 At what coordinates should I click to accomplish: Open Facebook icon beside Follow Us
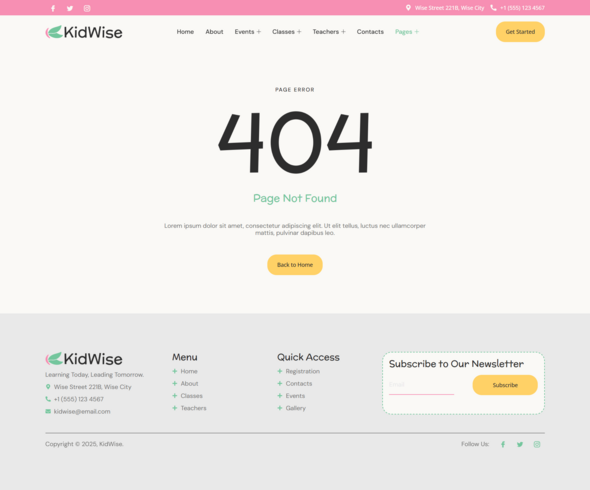point(503,444)
